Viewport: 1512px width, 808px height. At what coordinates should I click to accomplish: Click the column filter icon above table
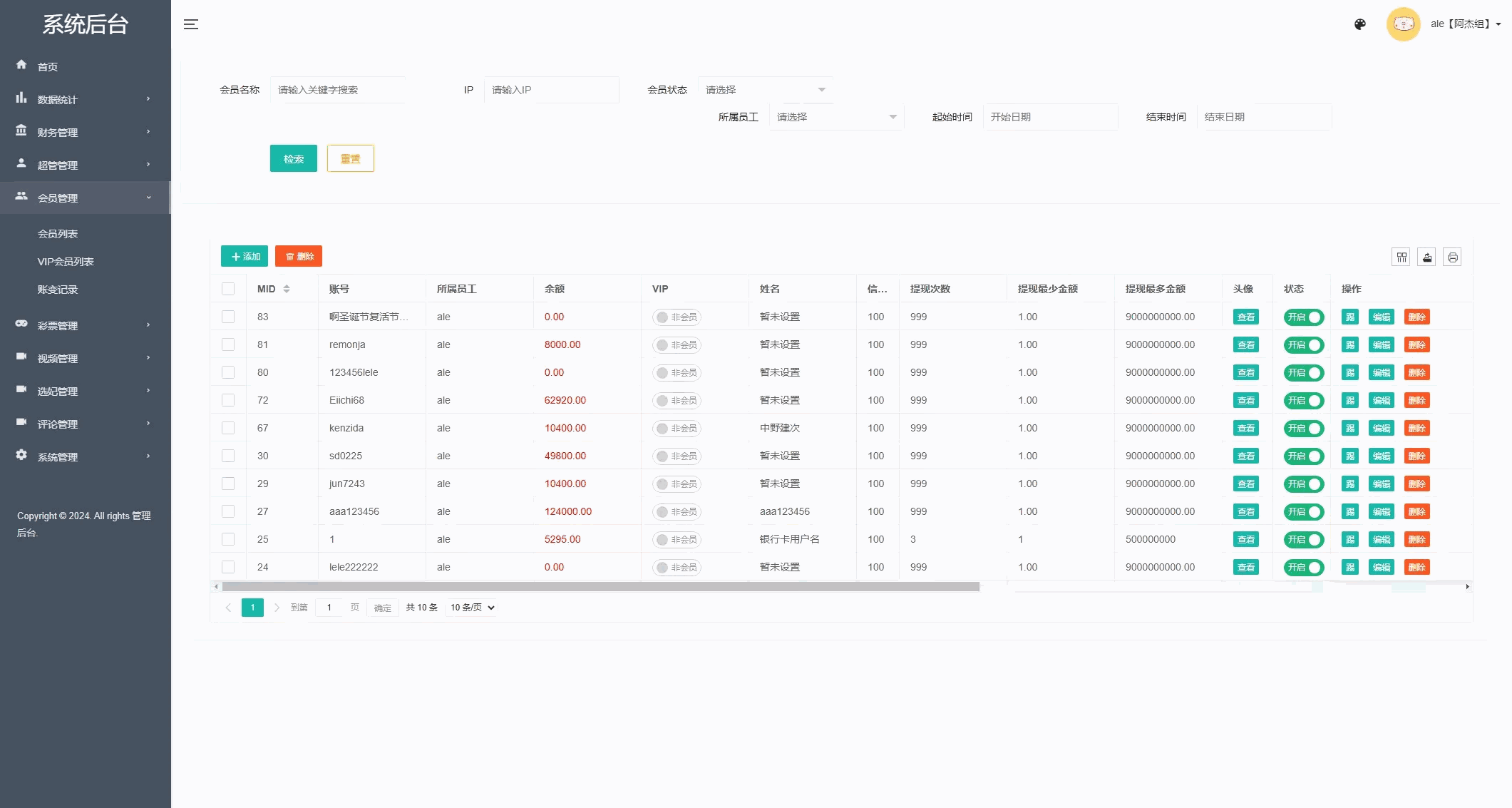1402,257
